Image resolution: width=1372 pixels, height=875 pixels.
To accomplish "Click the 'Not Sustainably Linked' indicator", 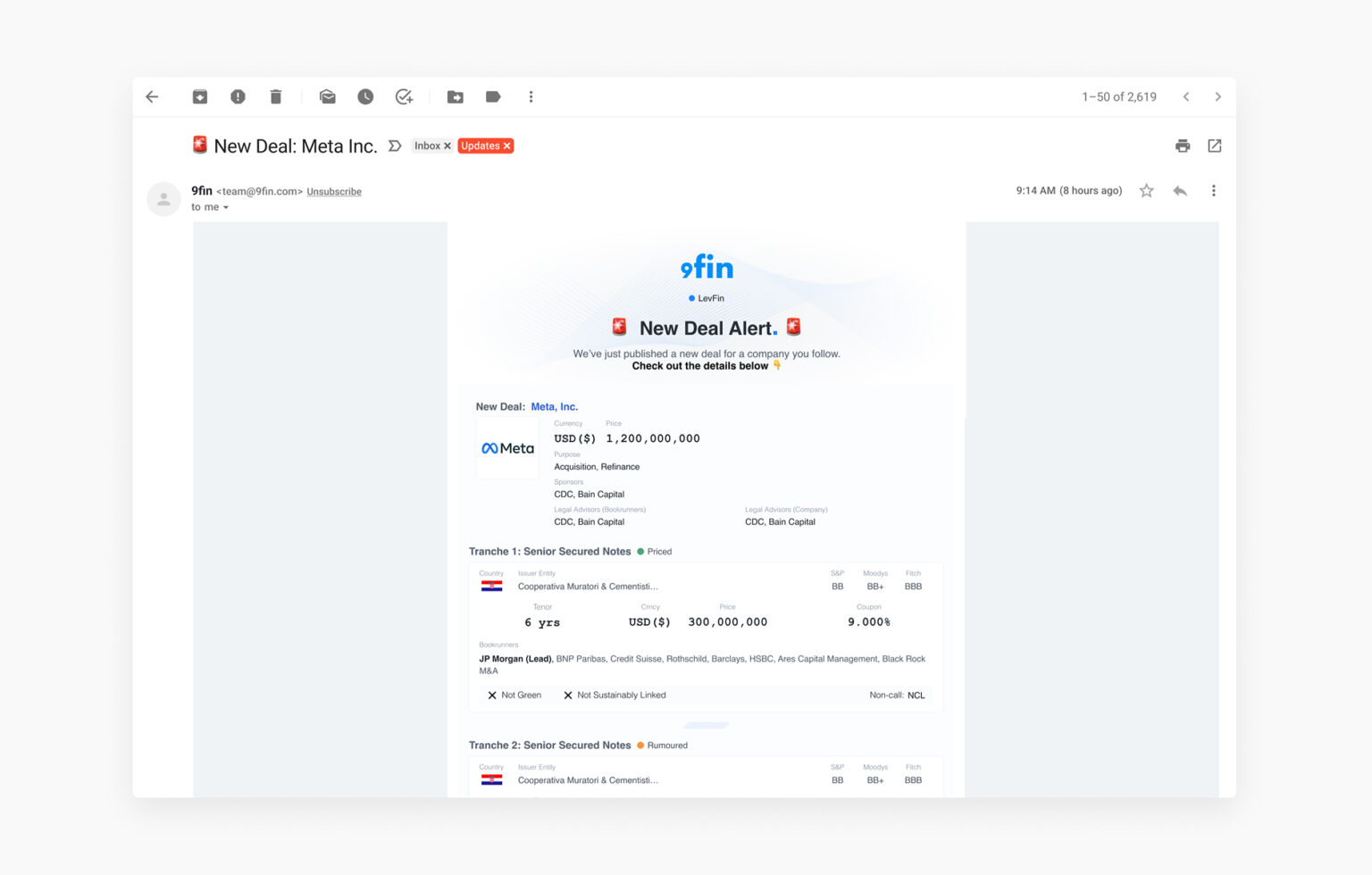I will click(x=615, y=695).
